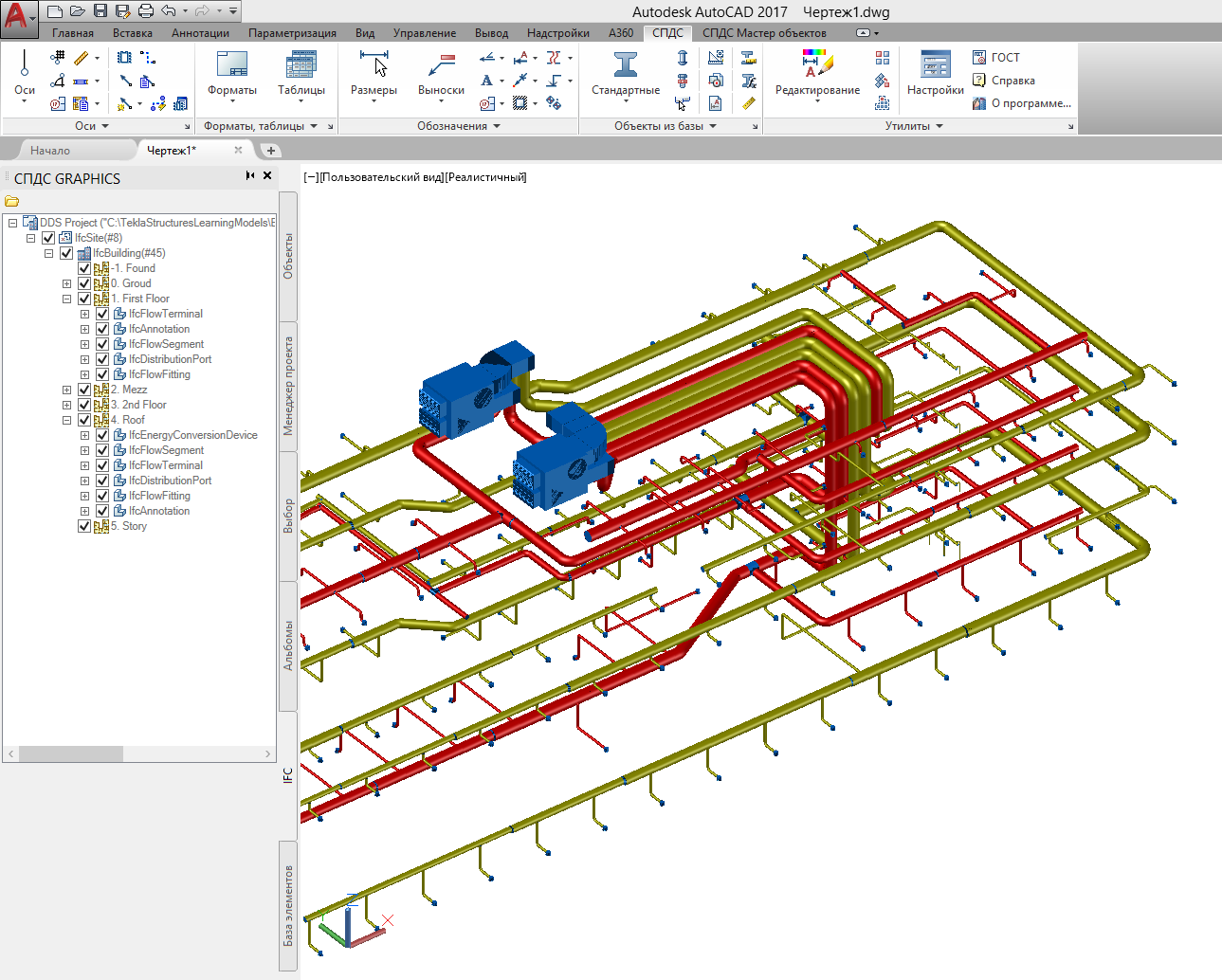Uncheck IfcEnergyConversionDevice checkbox
This screenshot has width=1222, height=980.
click(x=102, y=435)
